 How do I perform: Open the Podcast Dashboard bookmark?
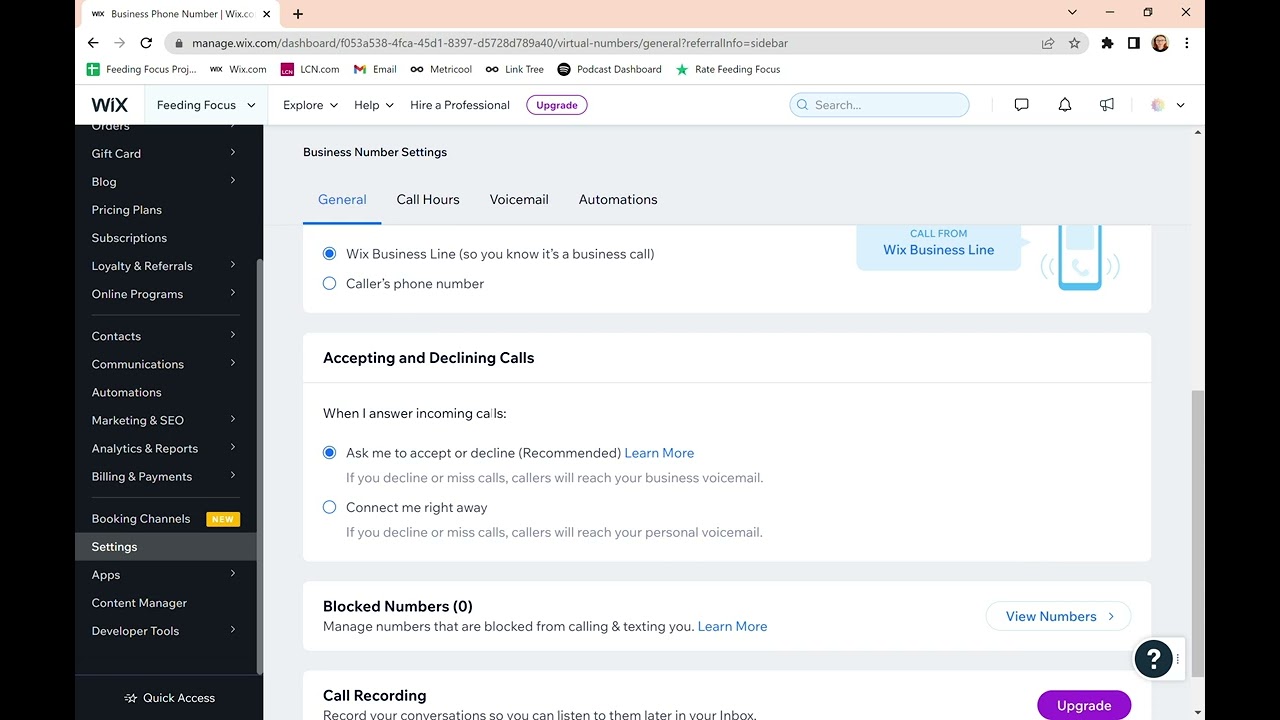(x=609, y=69)
